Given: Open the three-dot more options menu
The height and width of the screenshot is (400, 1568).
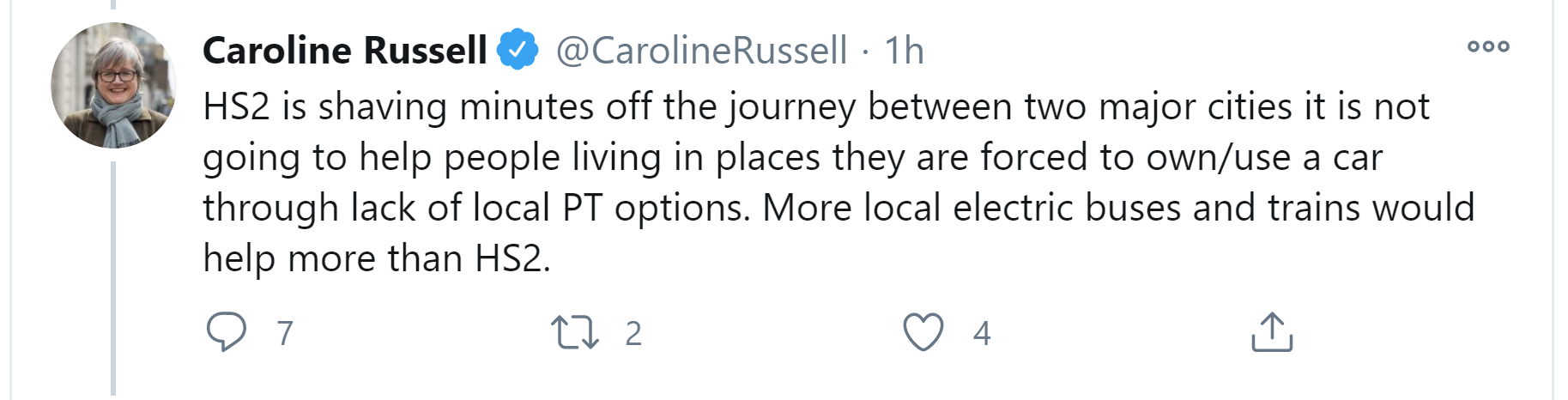Looking at the screenshot, I should tap(1488, 46).
